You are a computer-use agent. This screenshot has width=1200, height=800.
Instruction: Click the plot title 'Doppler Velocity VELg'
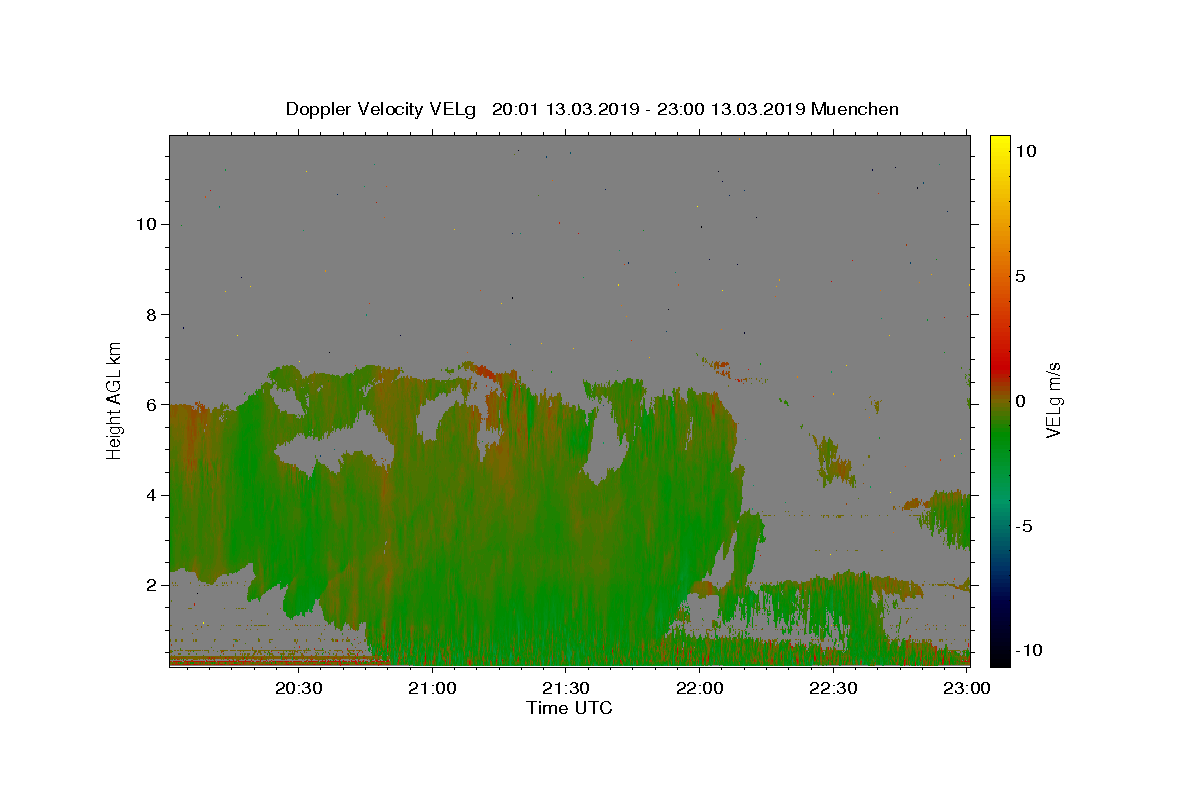(x=381, y=109)
